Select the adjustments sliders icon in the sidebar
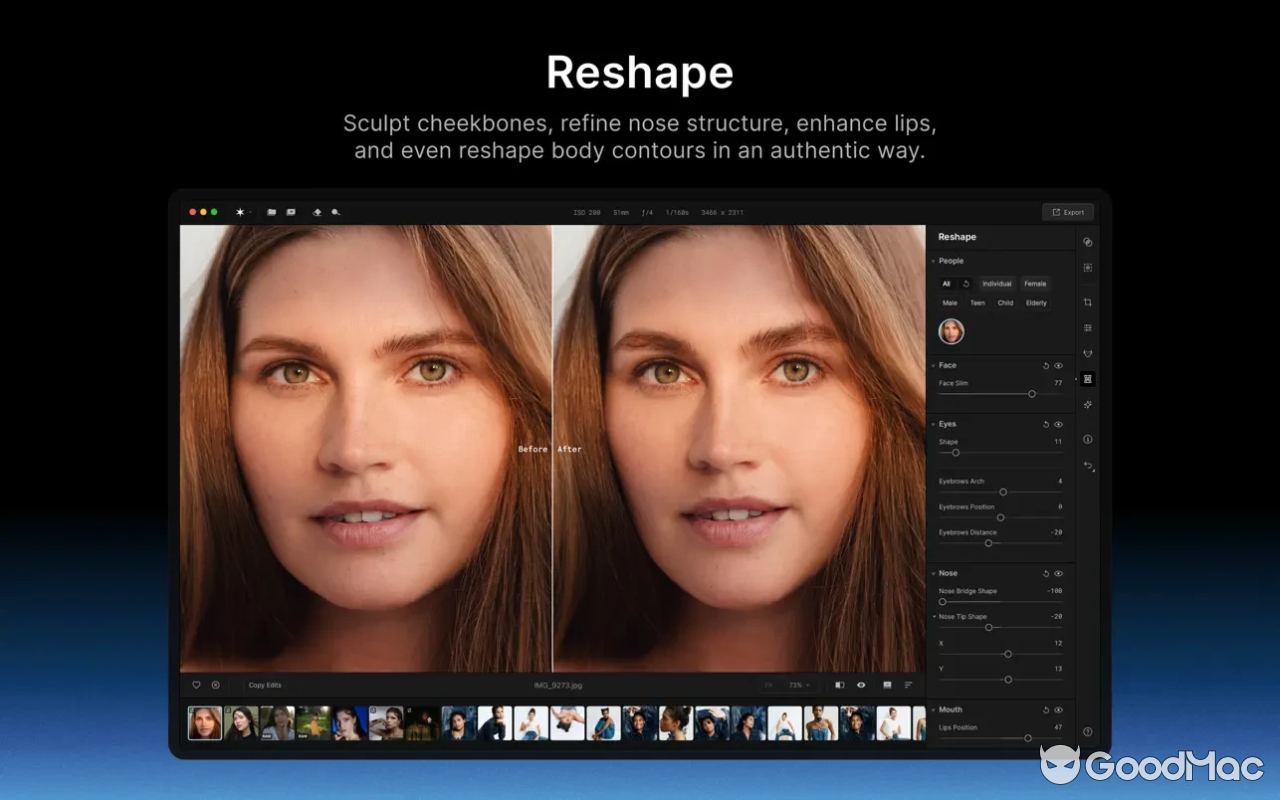 pos(1088,327)
